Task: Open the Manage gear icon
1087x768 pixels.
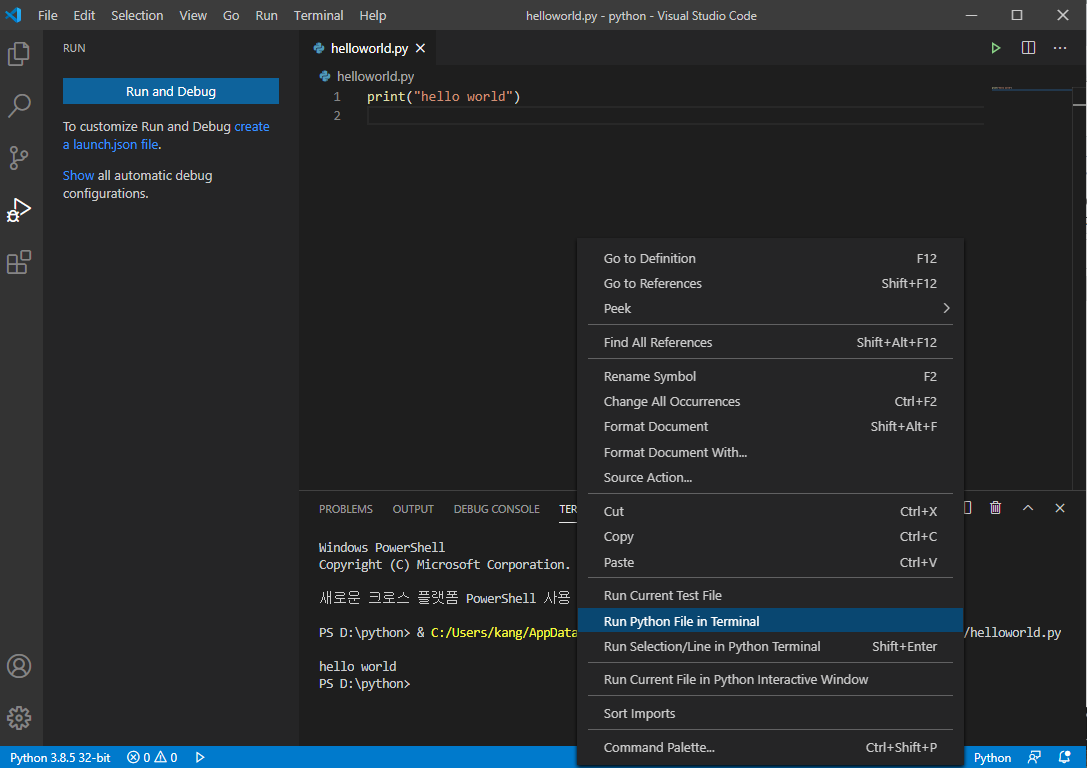Action: [19, 718]
